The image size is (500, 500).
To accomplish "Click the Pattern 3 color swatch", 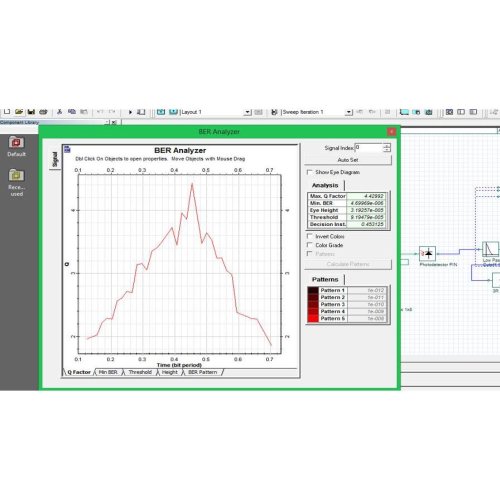I will [x=313, y=304].
